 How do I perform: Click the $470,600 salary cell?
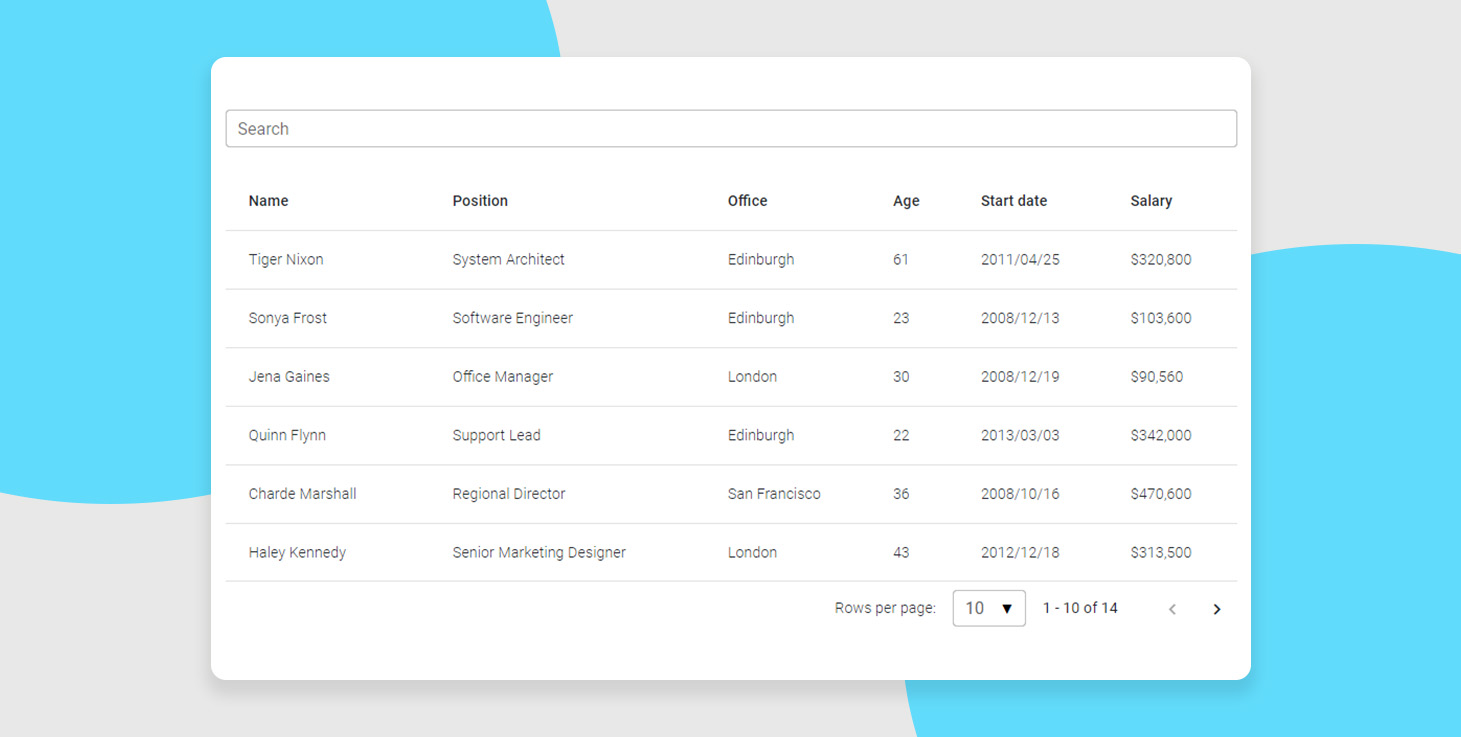point(1160,494)
